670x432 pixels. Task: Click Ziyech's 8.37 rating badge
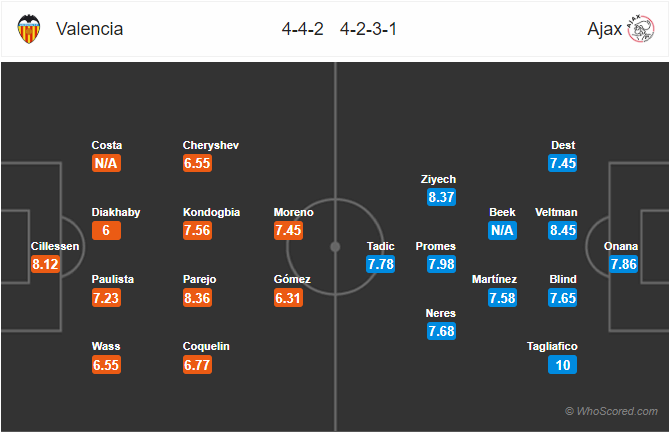[x=440, y=197]
